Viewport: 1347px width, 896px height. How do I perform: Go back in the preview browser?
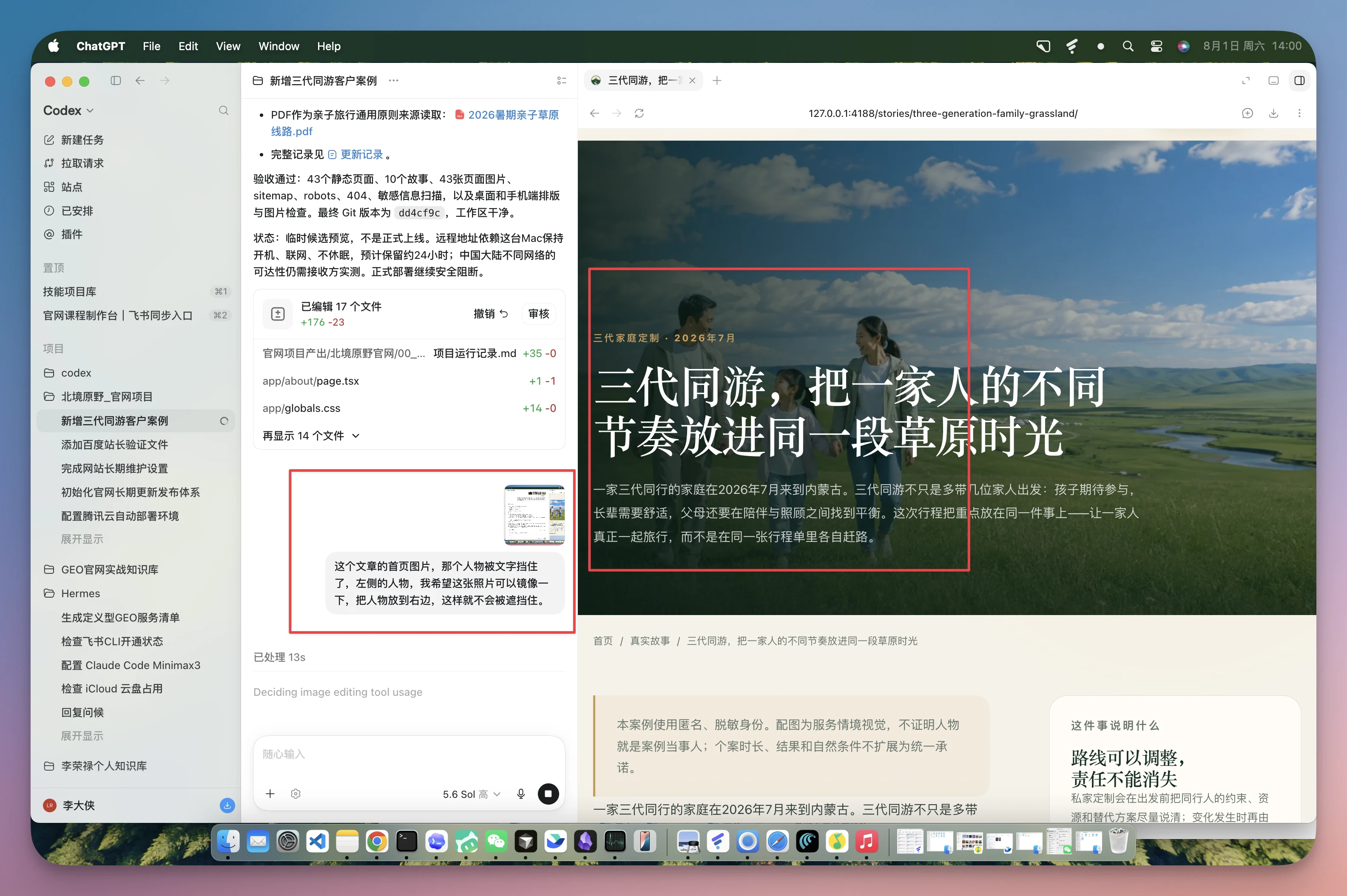click(594, 113)
